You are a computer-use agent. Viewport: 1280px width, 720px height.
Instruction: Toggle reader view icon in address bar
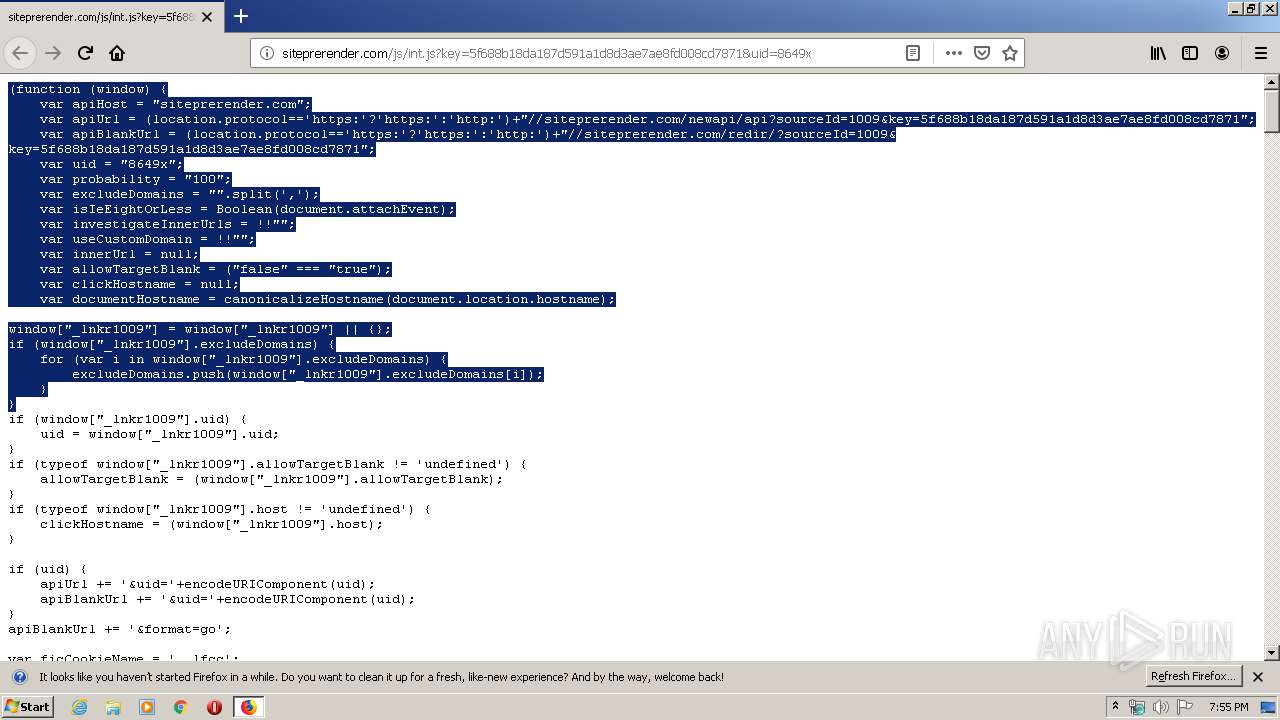[913, 53]
